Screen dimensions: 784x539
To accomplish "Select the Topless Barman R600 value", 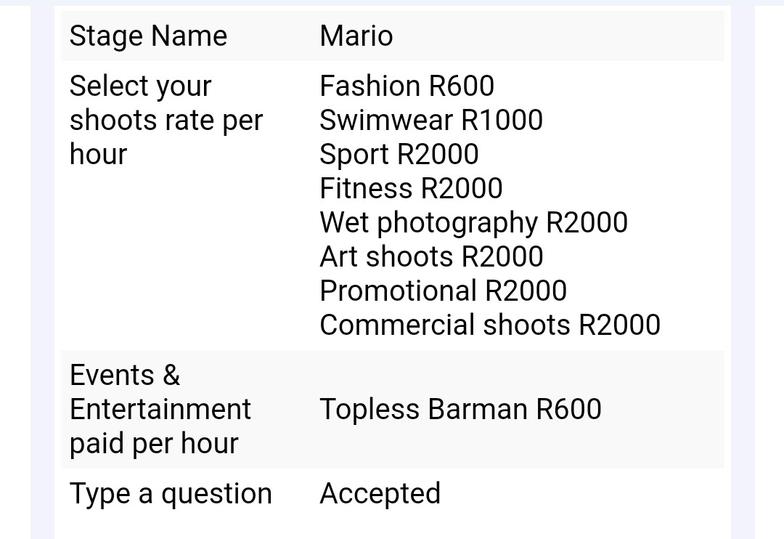I will (460, 409).
